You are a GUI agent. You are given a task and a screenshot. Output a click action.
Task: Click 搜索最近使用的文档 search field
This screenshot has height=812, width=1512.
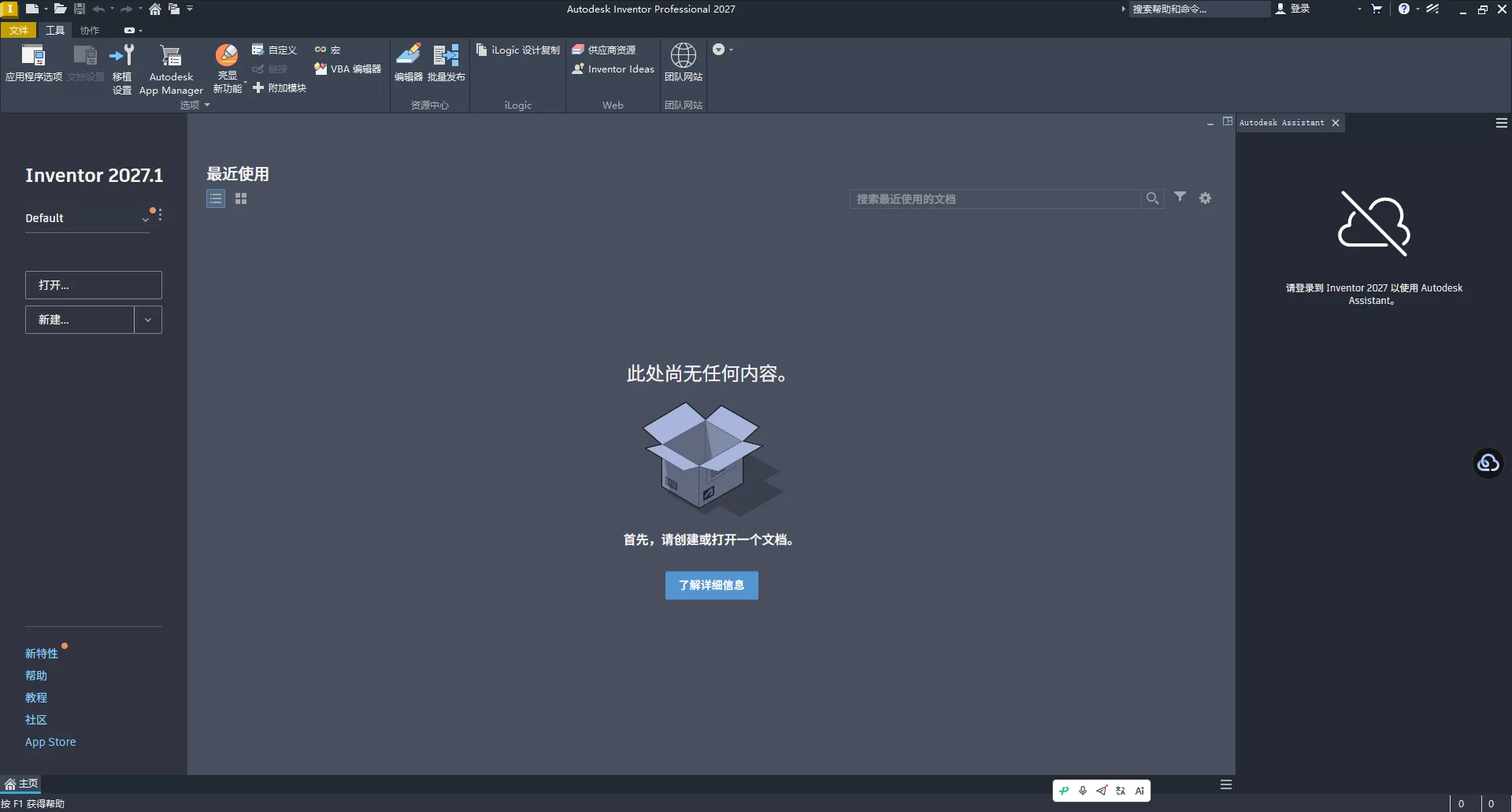995,198
